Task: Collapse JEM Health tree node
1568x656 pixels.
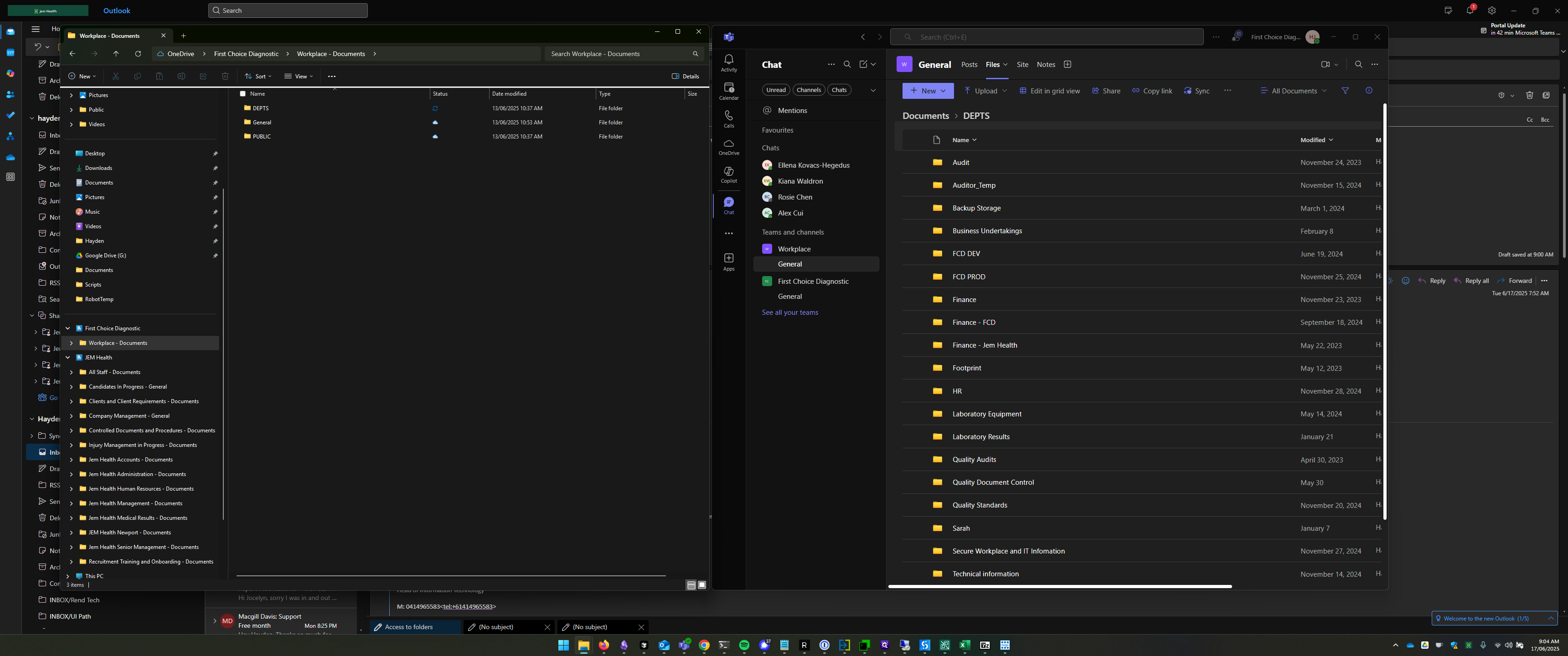Action: click(x=67, y=357)
